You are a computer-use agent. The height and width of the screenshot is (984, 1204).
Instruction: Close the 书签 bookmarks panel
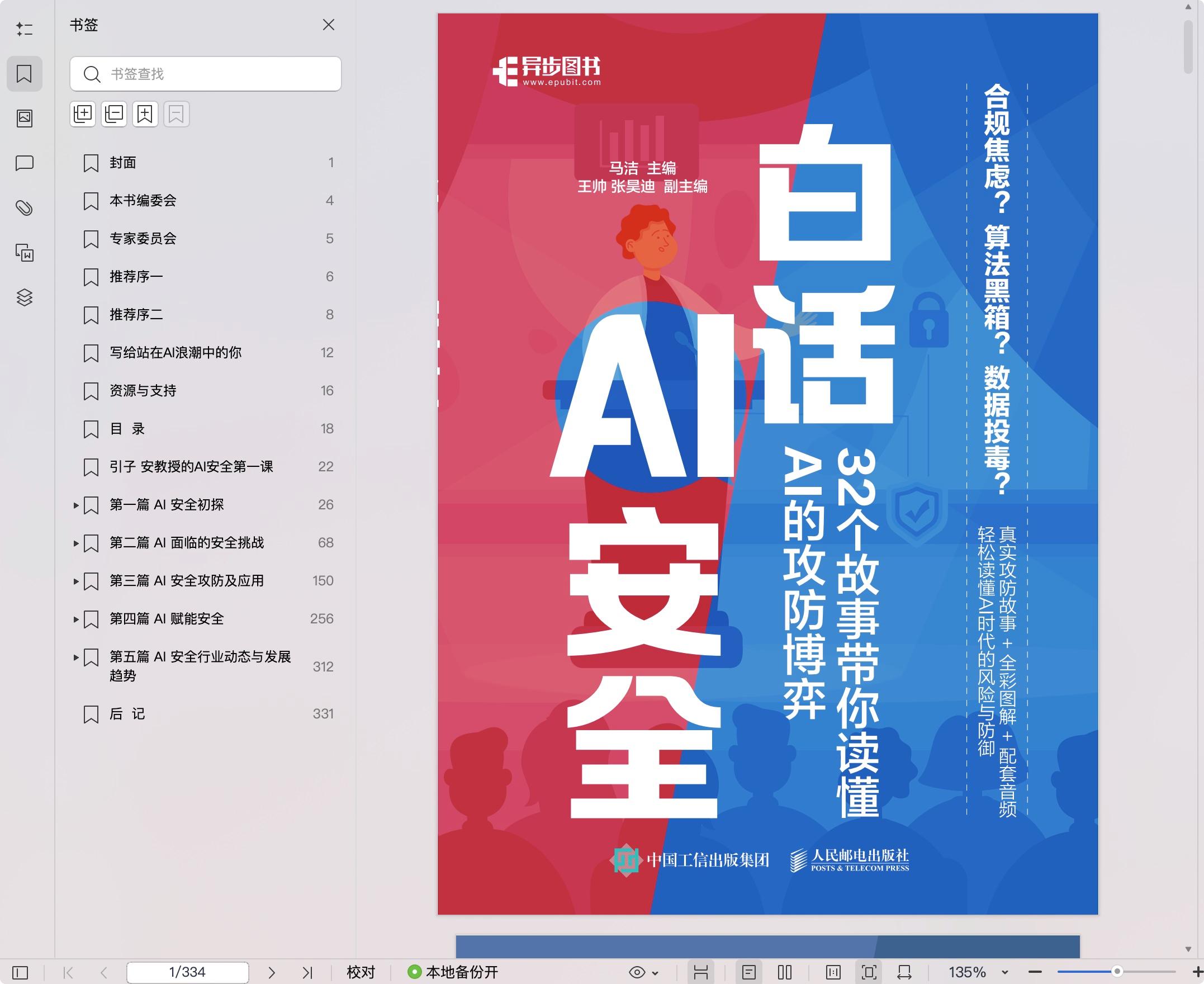[x=329, y=25]
